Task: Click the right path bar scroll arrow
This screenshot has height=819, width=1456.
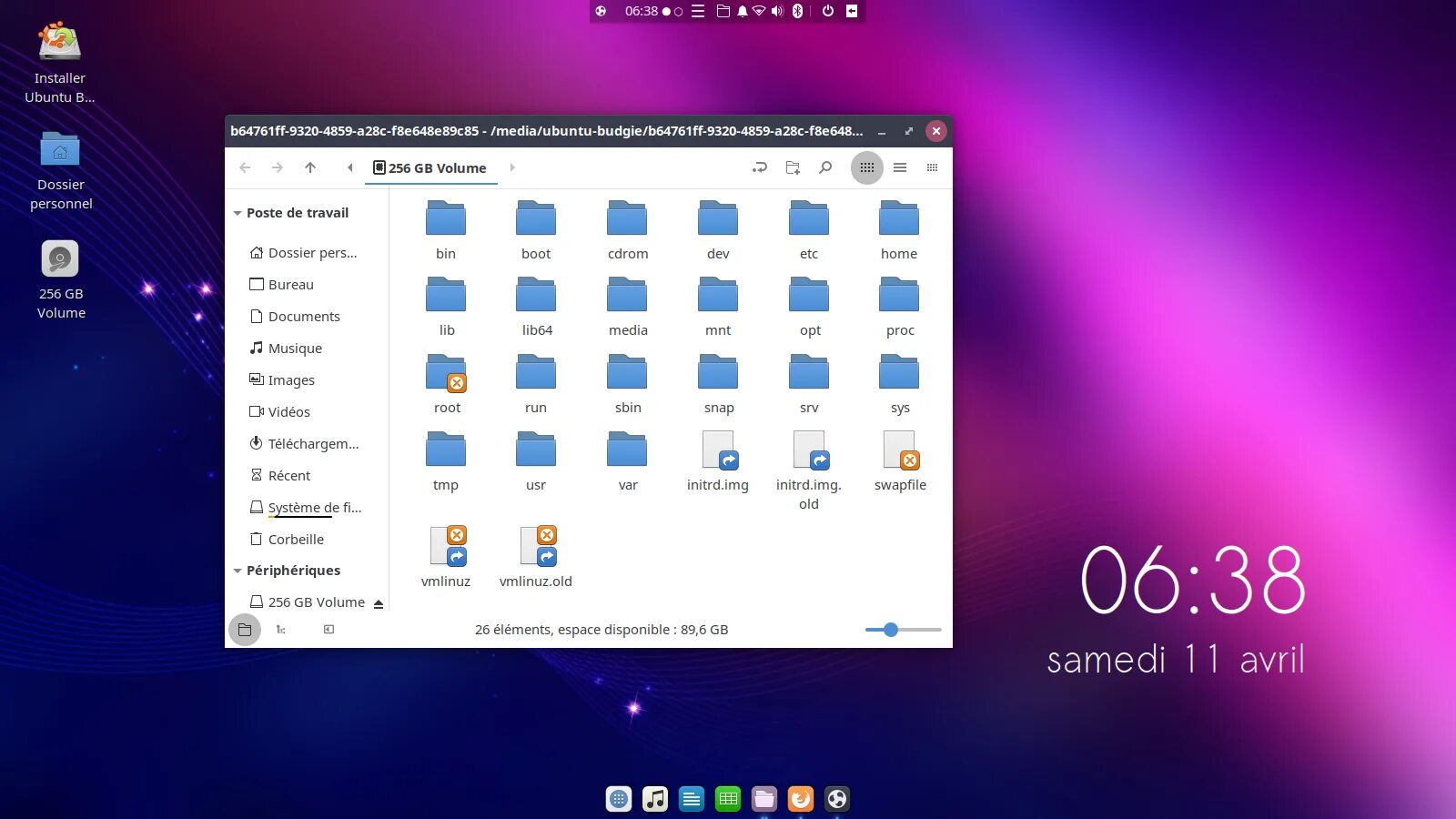Action: point(512,167)
